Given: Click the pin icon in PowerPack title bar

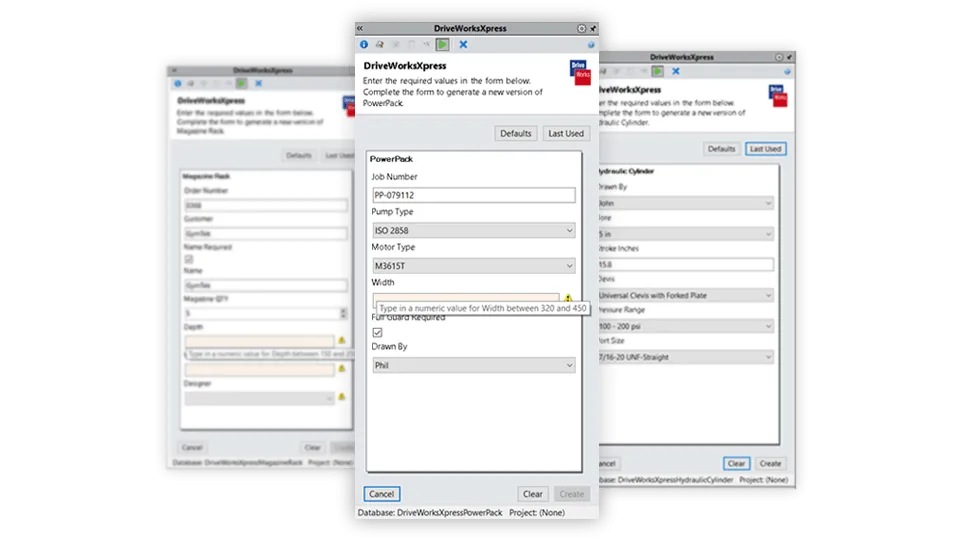Looking at the screenshot, I should coord(592,29).
